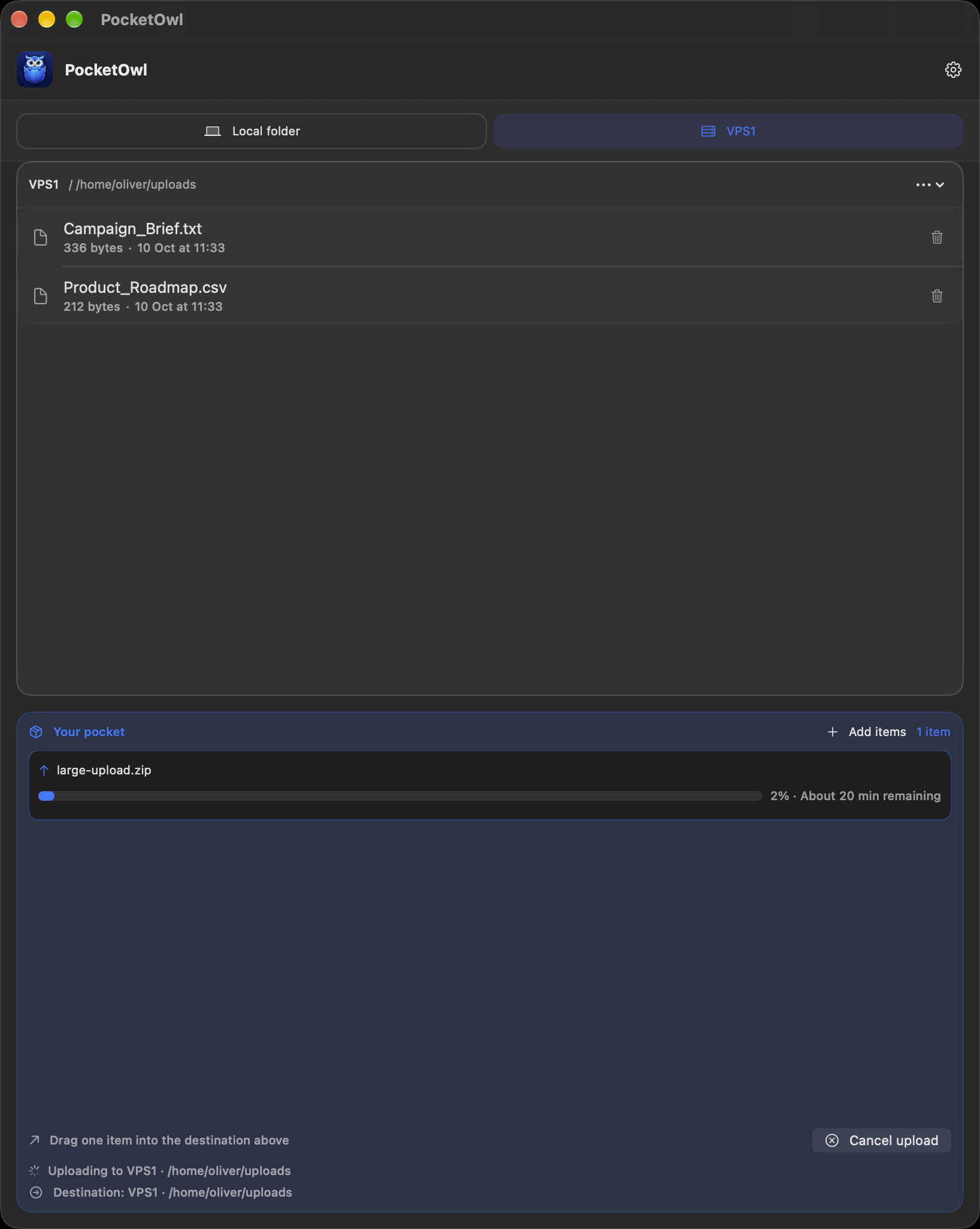Select the Product_Roadmap.csv file name
The width and height of the screenshot is (980, 1229).
pos(146,287)
